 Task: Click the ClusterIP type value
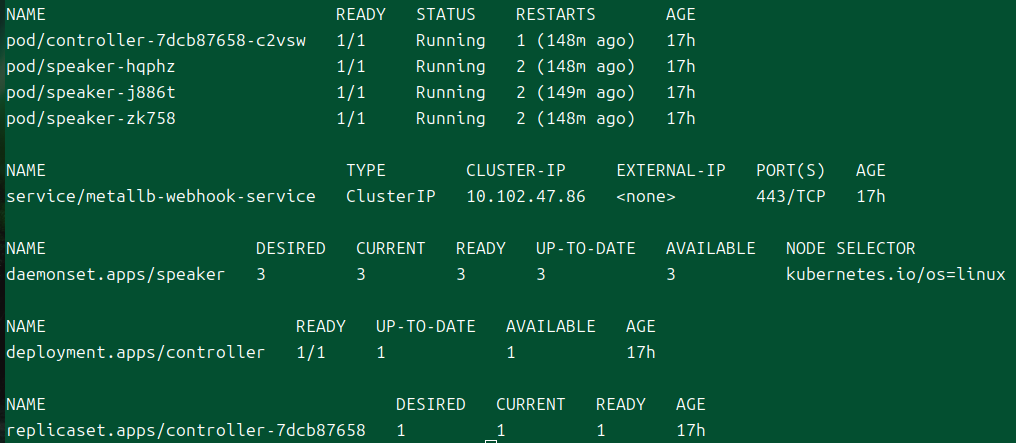(x=390, y=197)
